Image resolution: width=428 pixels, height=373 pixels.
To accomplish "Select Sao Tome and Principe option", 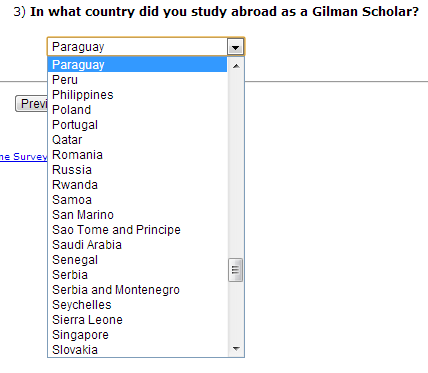I will tap(137, 230).
